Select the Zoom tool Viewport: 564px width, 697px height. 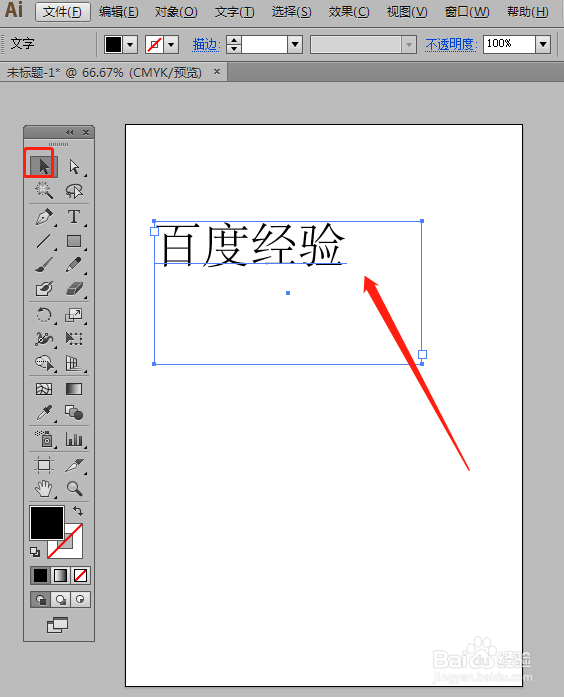[x=74, y=489]
